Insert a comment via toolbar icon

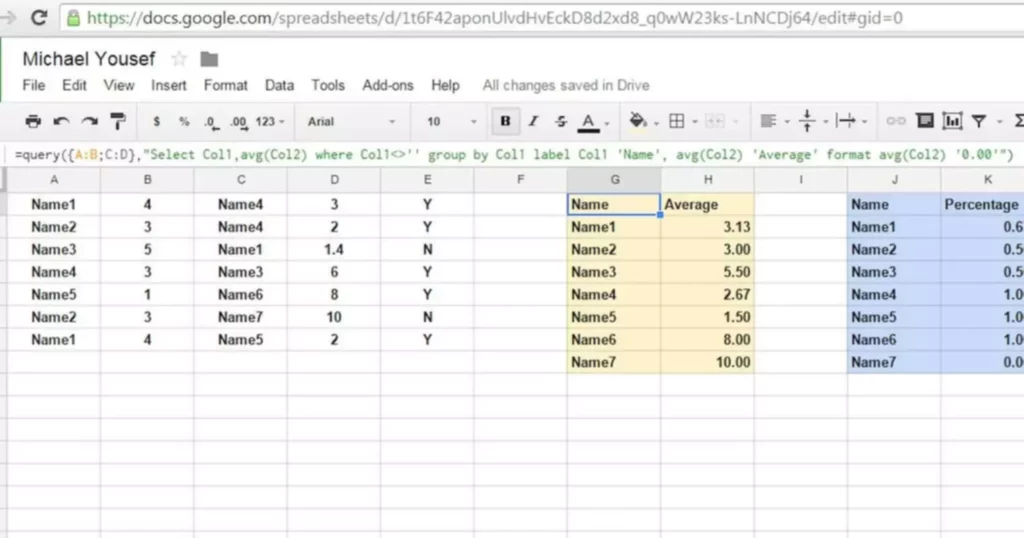(924, 121)
